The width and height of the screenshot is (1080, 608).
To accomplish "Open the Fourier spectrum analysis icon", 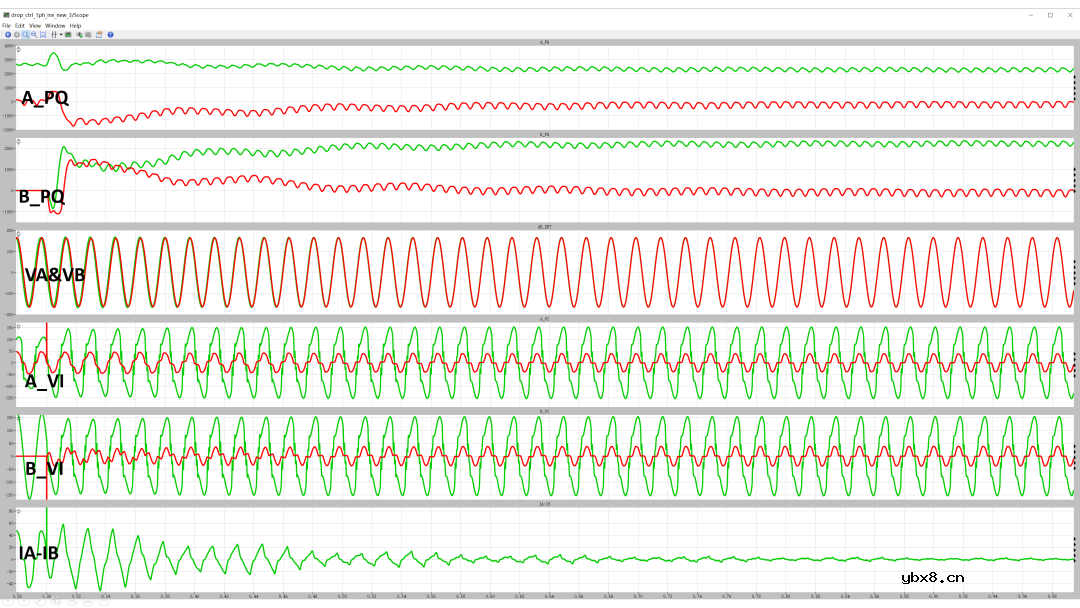I will pos(68,34).
